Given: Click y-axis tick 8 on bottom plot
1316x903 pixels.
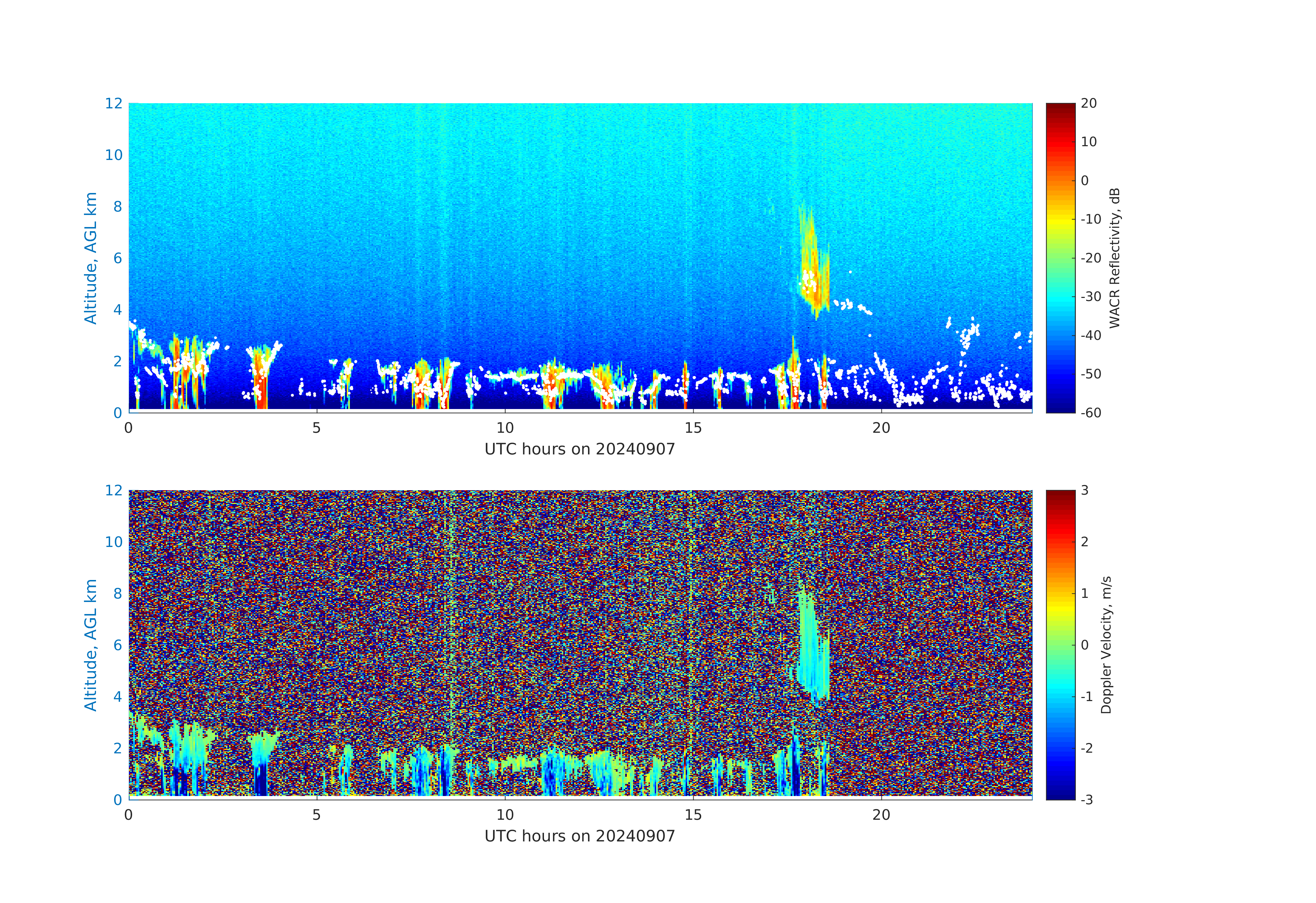Looking at the screenshot, I should pyautogui.click(x=117, y=593).
